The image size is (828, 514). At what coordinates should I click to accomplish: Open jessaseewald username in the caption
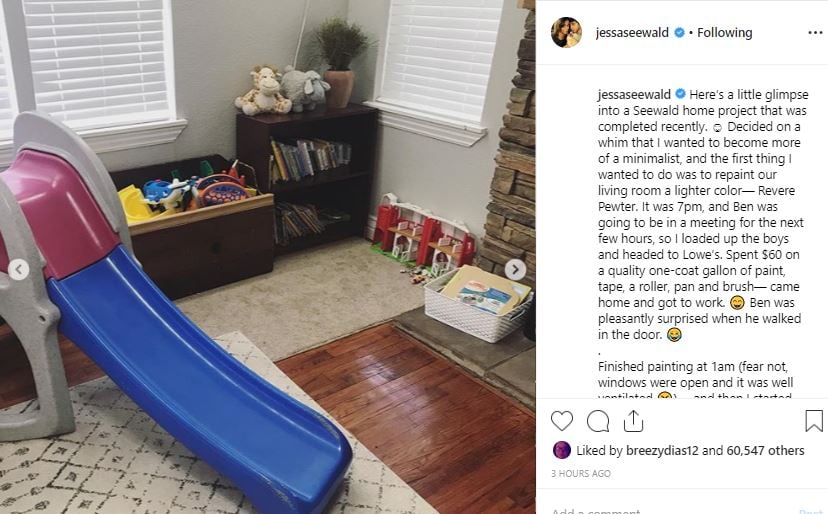(634, 95)
